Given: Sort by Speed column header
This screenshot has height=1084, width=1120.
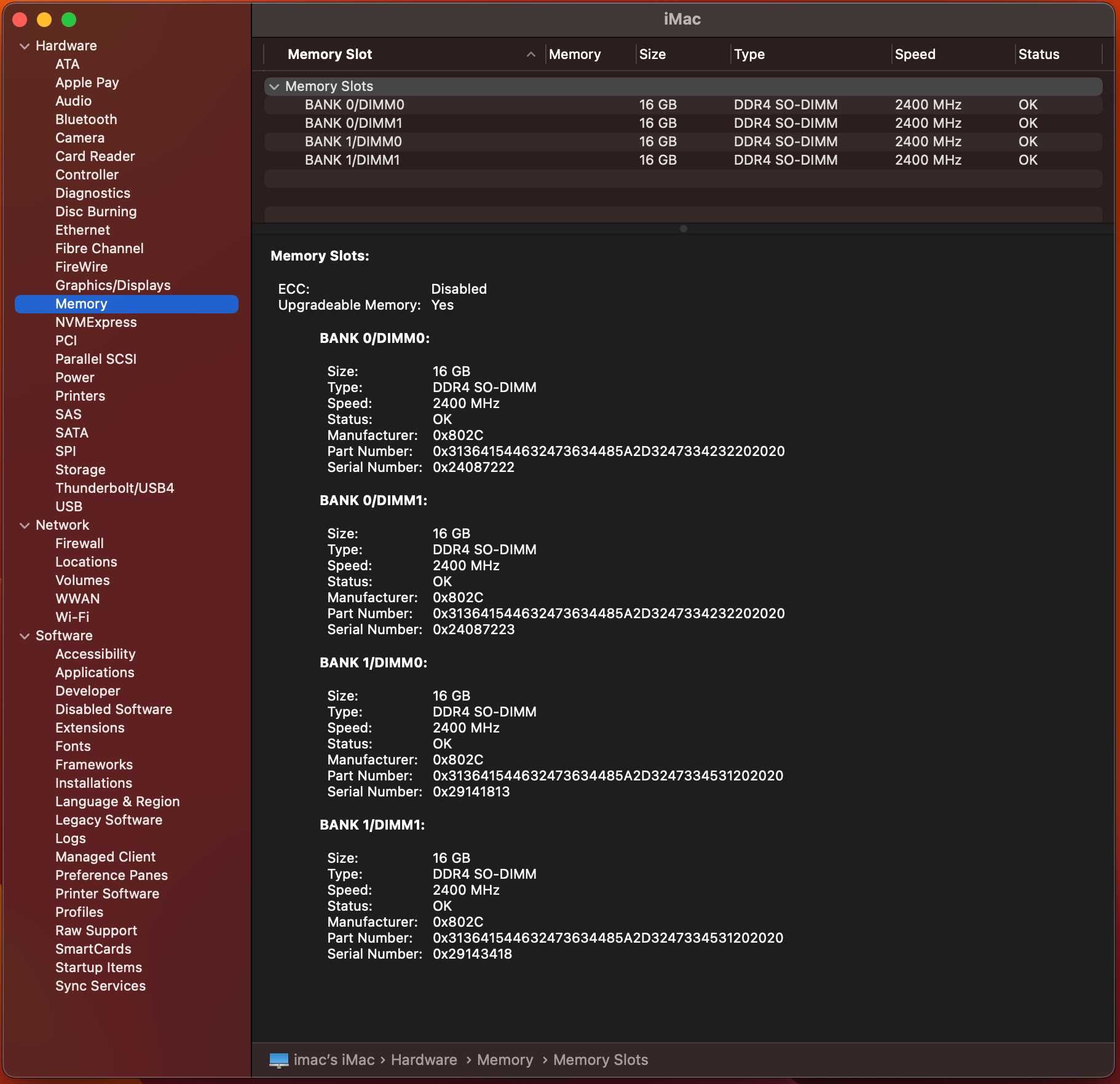Looking at the screenshot, I should pos(915,55).
